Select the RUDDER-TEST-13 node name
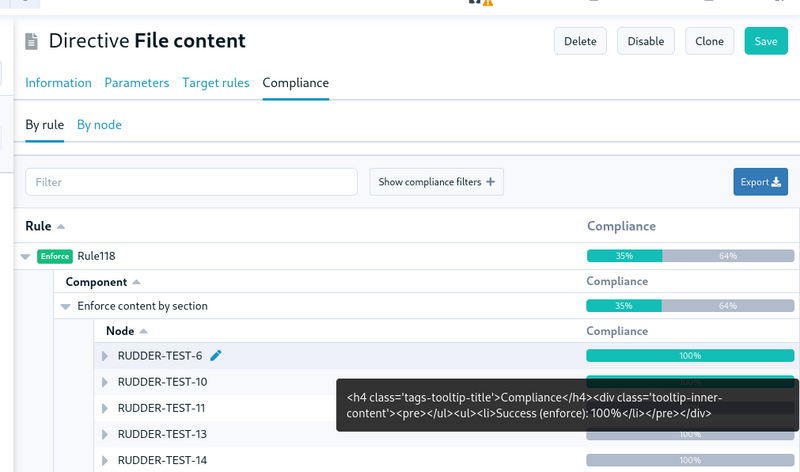 [x=162, y=434]
